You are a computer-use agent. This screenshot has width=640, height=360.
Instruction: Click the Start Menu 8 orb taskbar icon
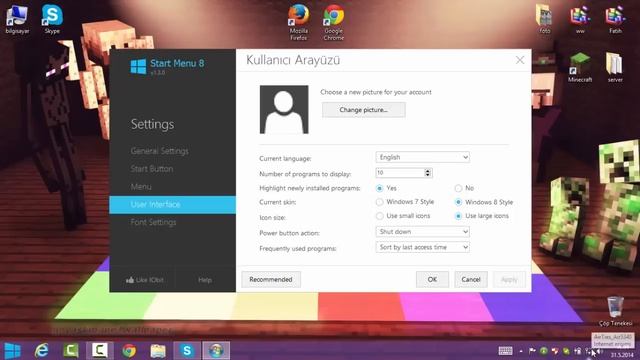click(216, 351)
